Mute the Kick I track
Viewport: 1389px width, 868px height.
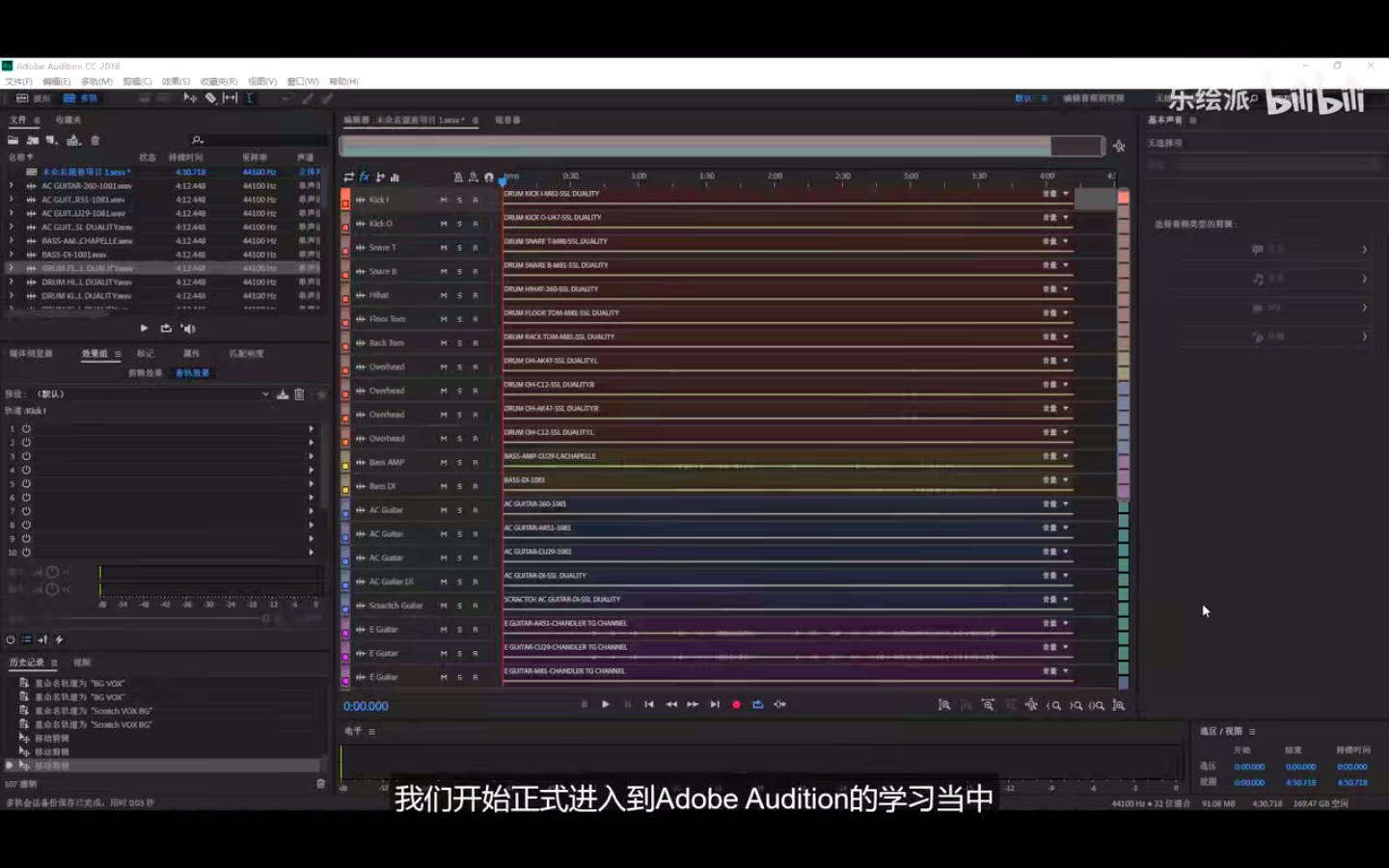pyautogui.click(x=444, y=200)
